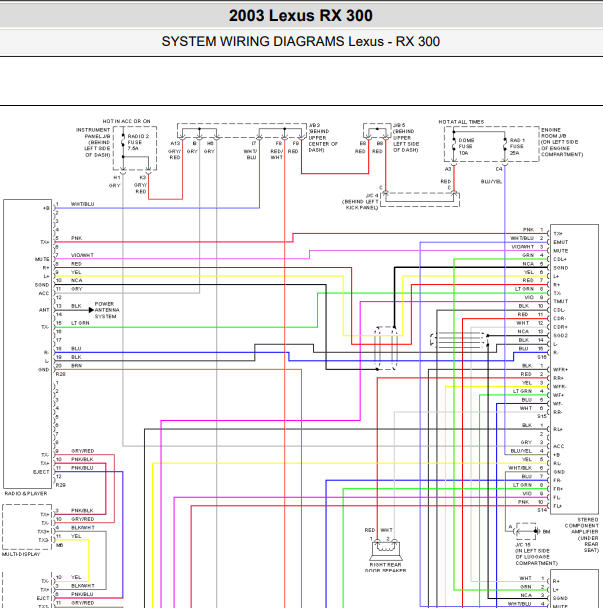Click "WHT/BLU" wire label at radio pin 1

point(82,204)
